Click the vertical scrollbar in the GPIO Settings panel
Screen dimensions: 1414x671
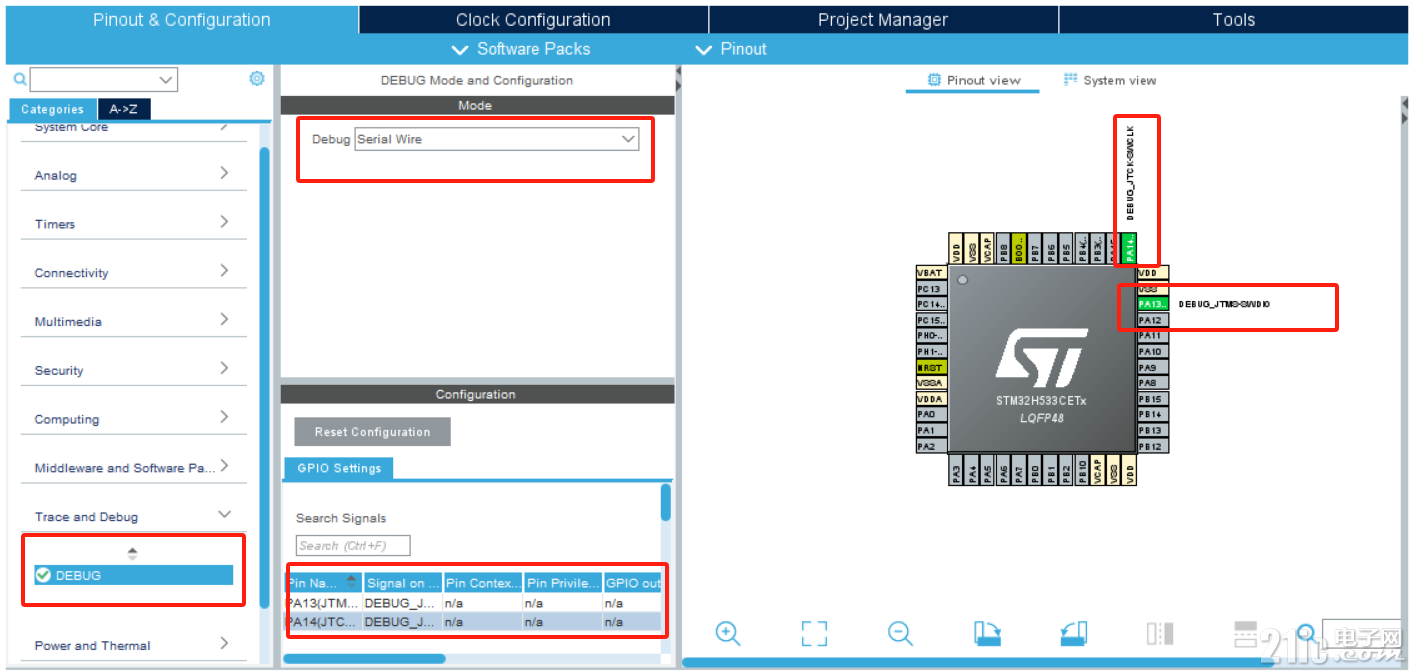(666, 502)
